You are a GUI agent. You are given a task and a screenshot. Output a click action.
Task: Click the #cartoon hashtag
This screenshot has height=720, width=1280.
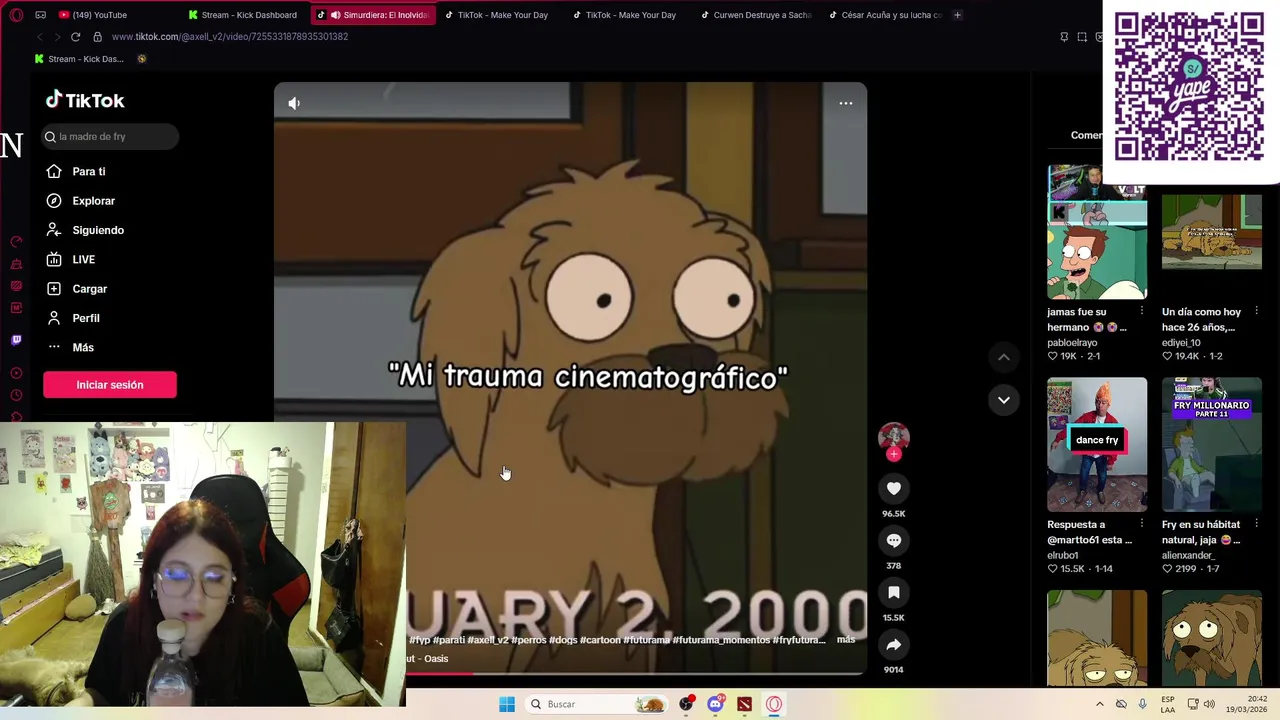click(x=600, y=640)
